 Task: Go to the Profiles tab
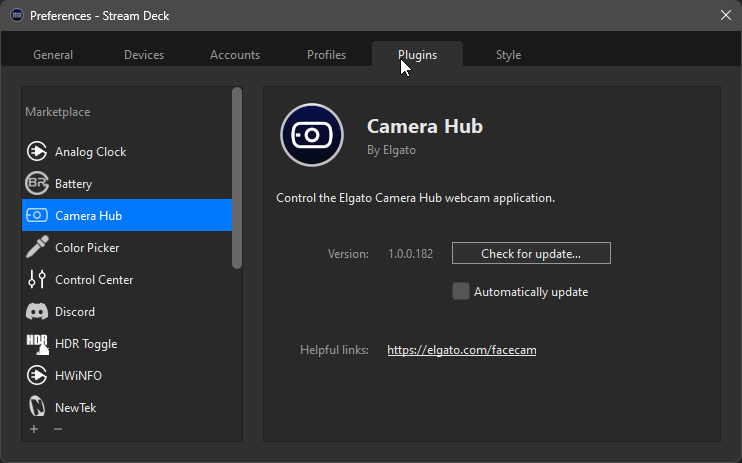(327, 55)
